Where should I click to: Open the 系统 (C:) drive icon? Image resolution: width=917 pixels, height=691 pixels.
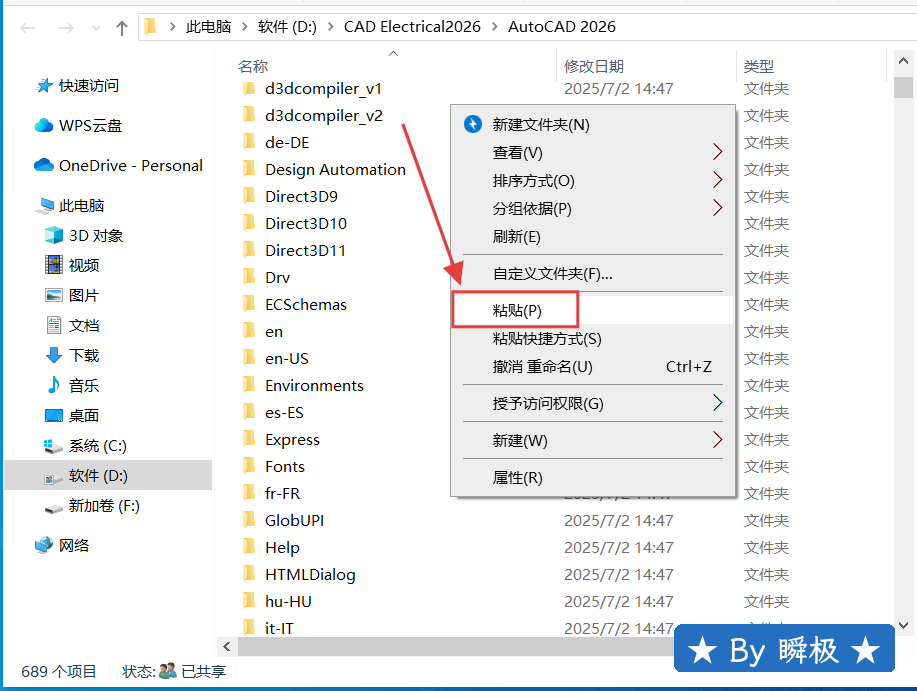pyautogui.click(x=54, y=446)
